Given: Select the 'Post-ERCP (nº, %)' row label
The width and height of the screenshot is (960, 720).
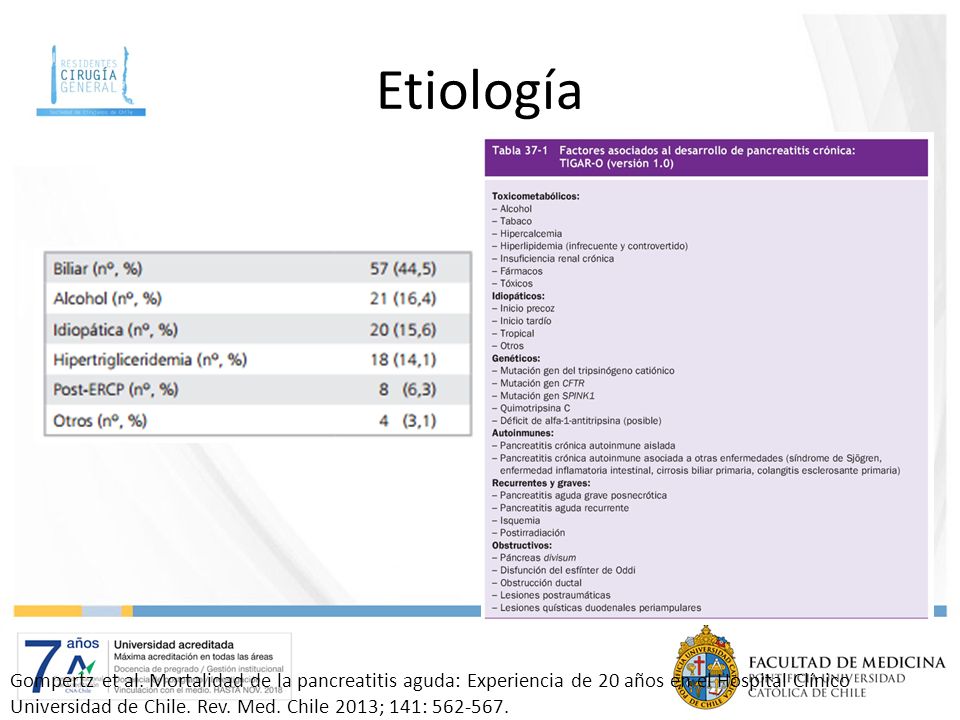Looking at the screenshot, I should pyautogui.click(x=116, y=390).
